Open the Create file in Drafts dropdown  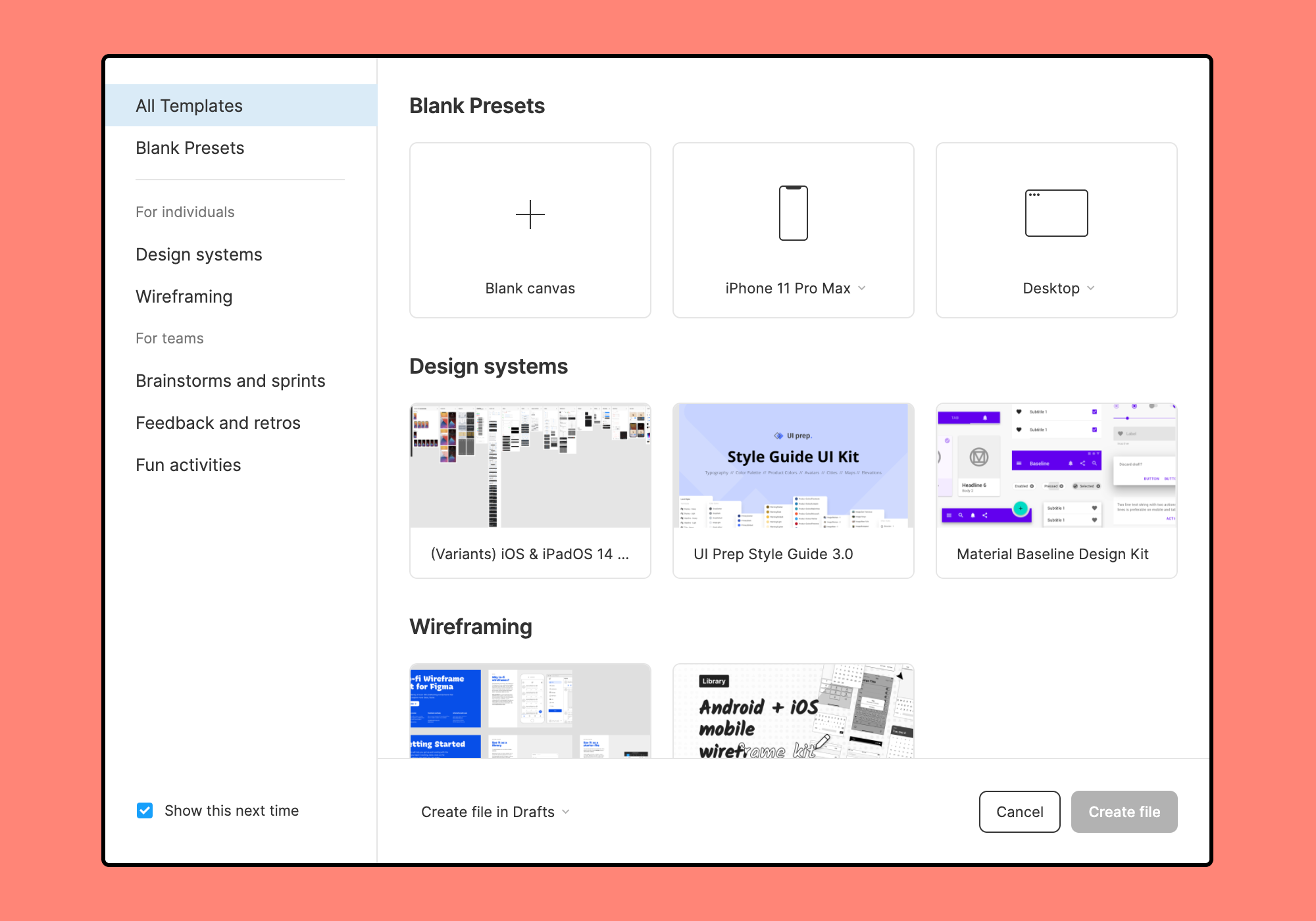(495, 812)
